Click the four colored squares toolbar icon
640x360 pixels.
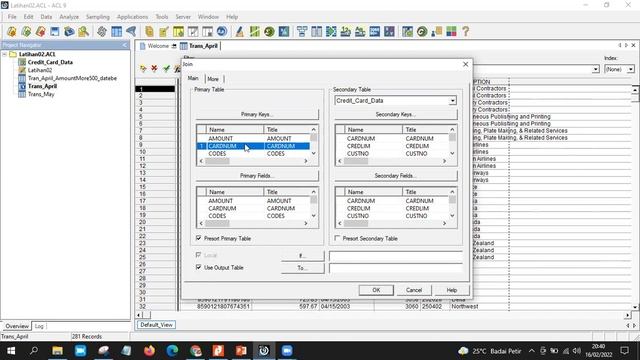click(x=451, y=31)
